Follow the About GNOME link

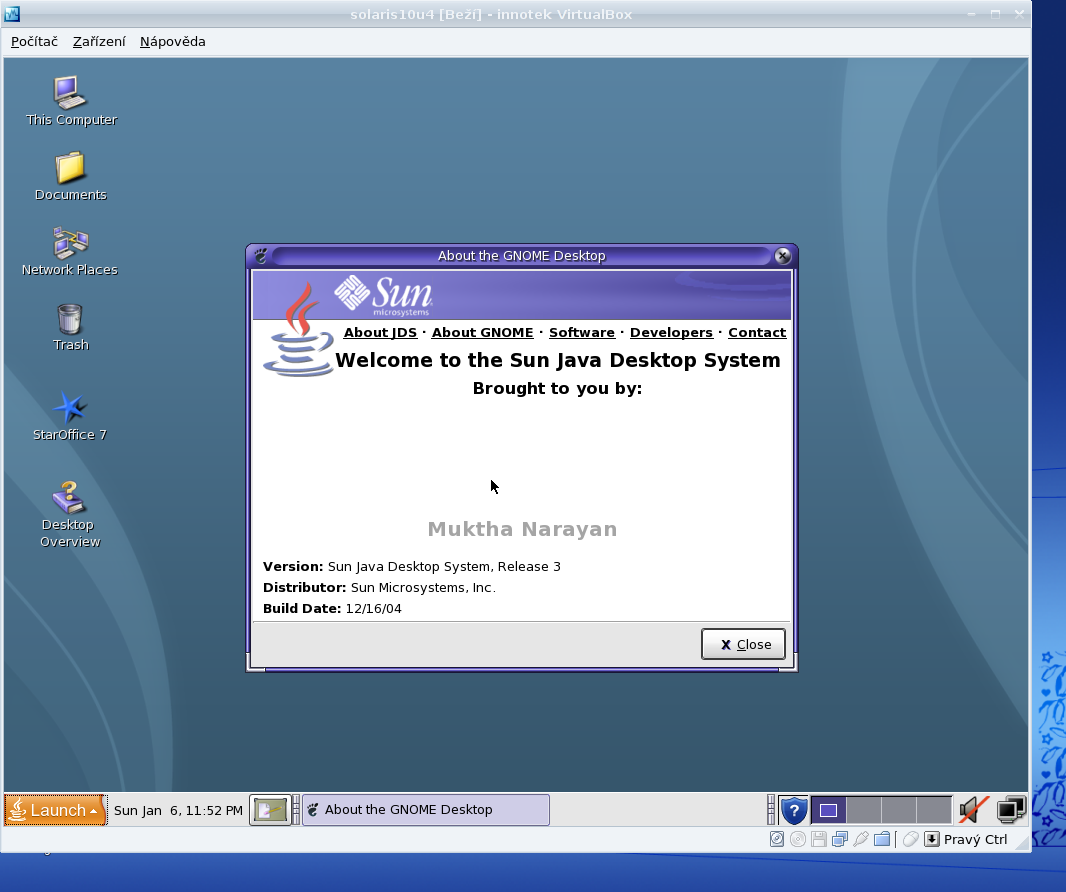(x=483, y=332)
